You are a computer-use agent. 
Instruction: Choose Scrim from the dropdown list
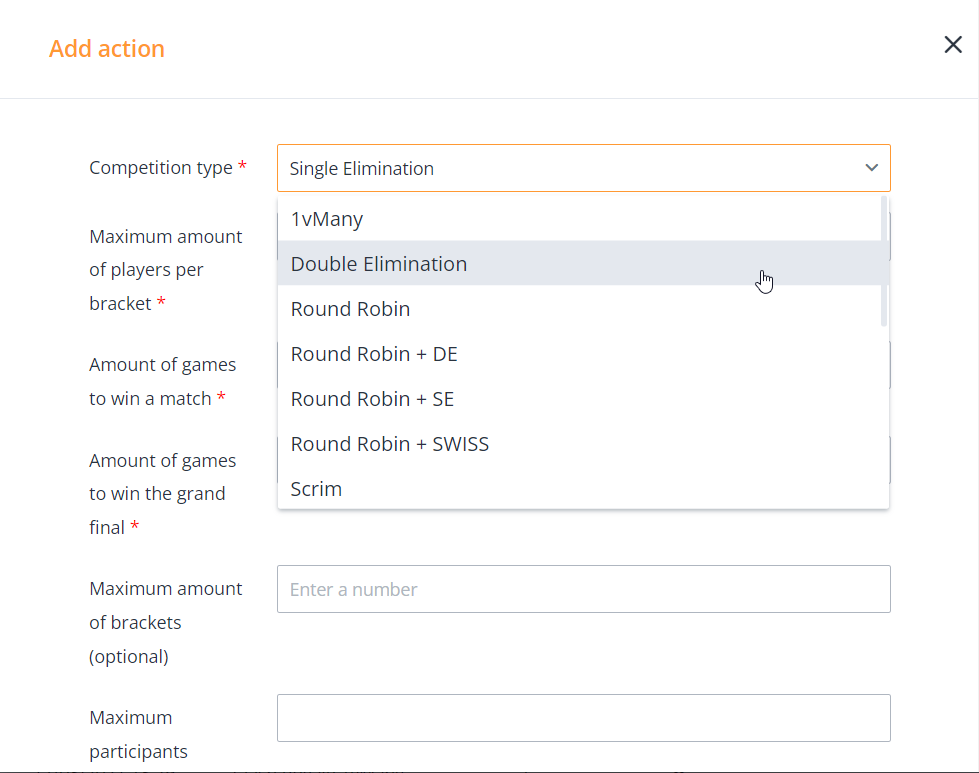316,489
